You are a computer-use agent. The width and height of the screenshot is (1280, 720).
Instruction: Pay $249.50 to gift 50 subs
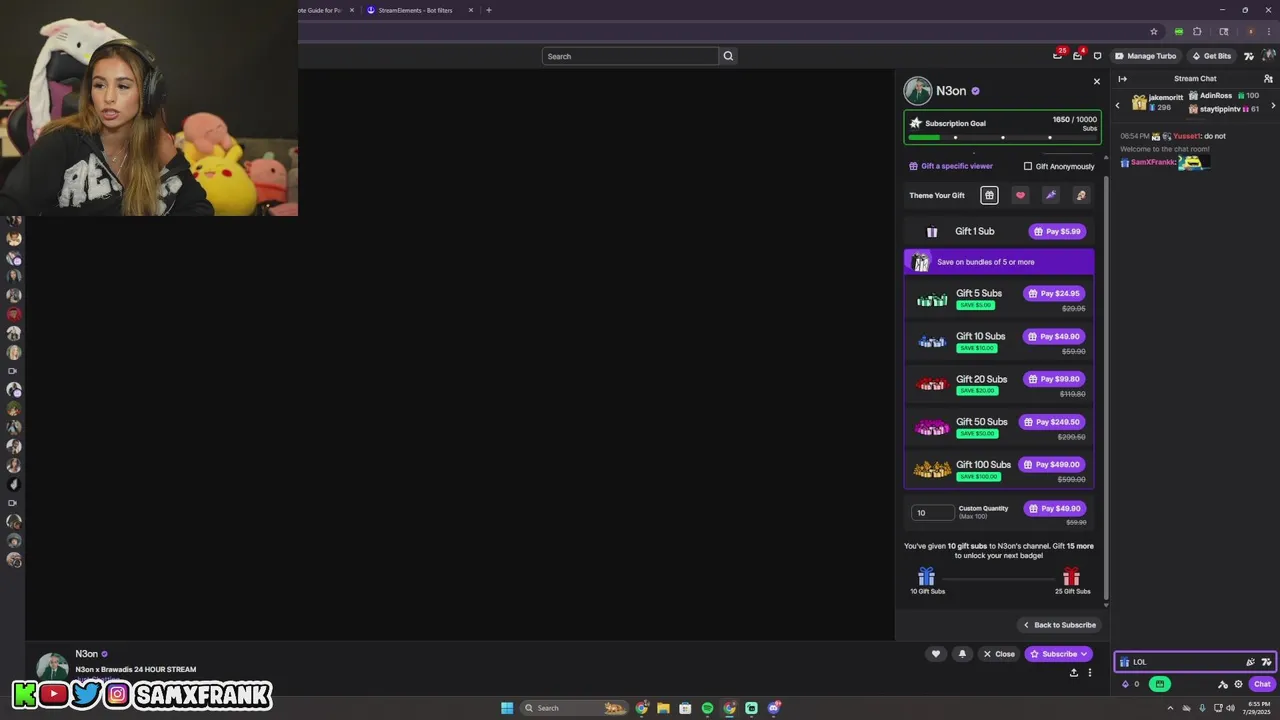click(1052, 422)
